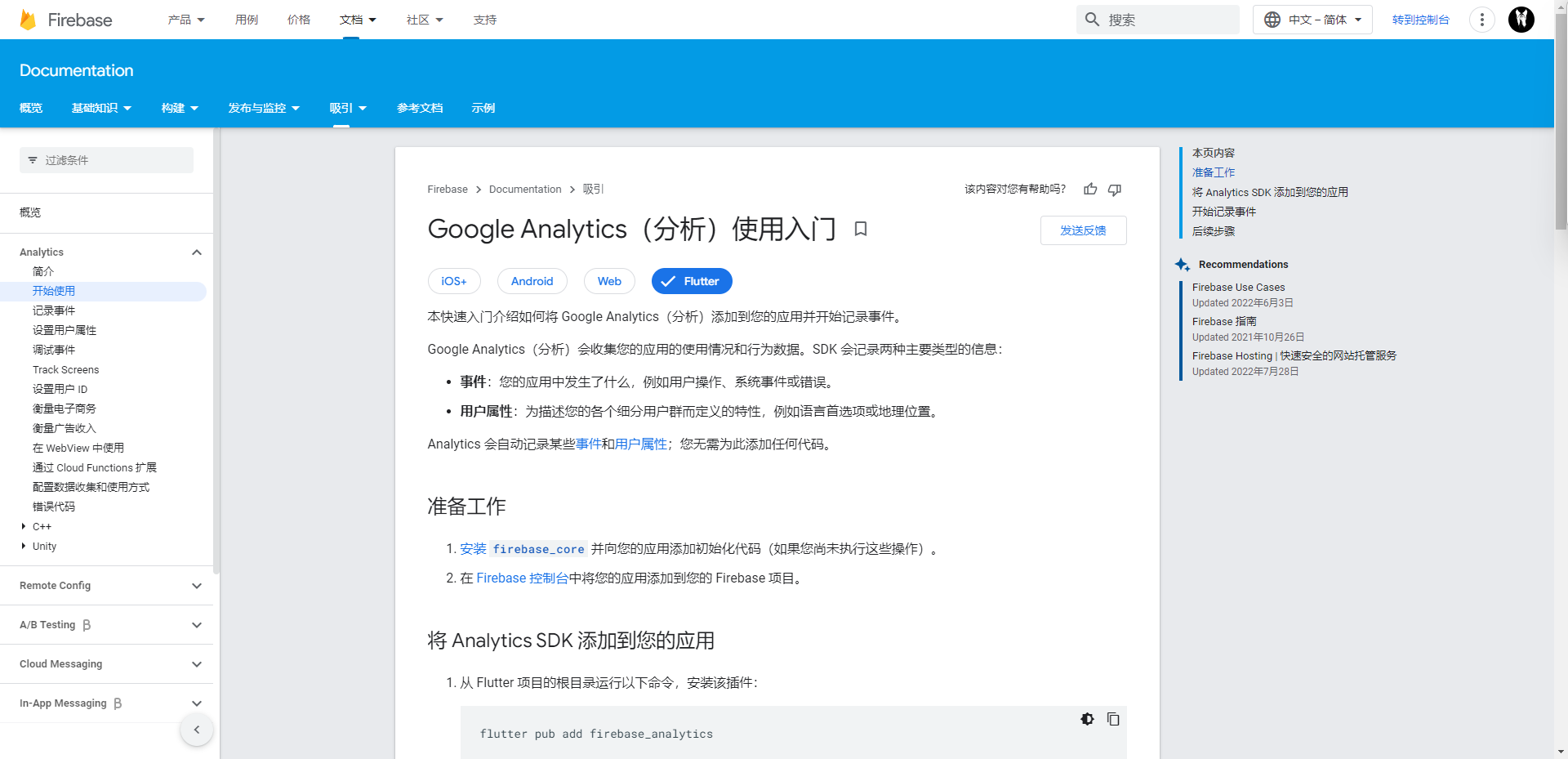Click the 过滤条件 filter input field

click(x=106, y=160)
